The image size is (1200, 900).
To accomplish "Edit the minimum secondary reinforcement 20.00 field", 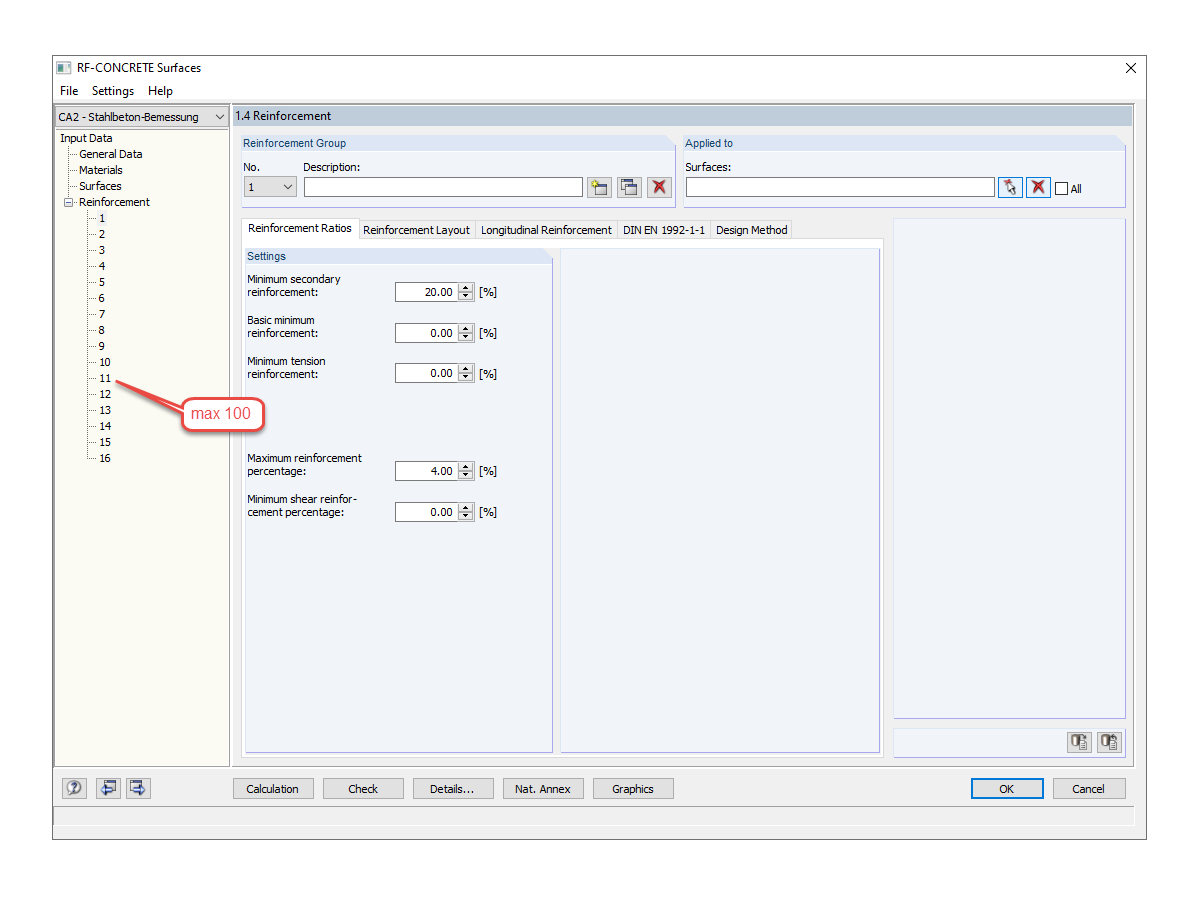I will (426, 292).
